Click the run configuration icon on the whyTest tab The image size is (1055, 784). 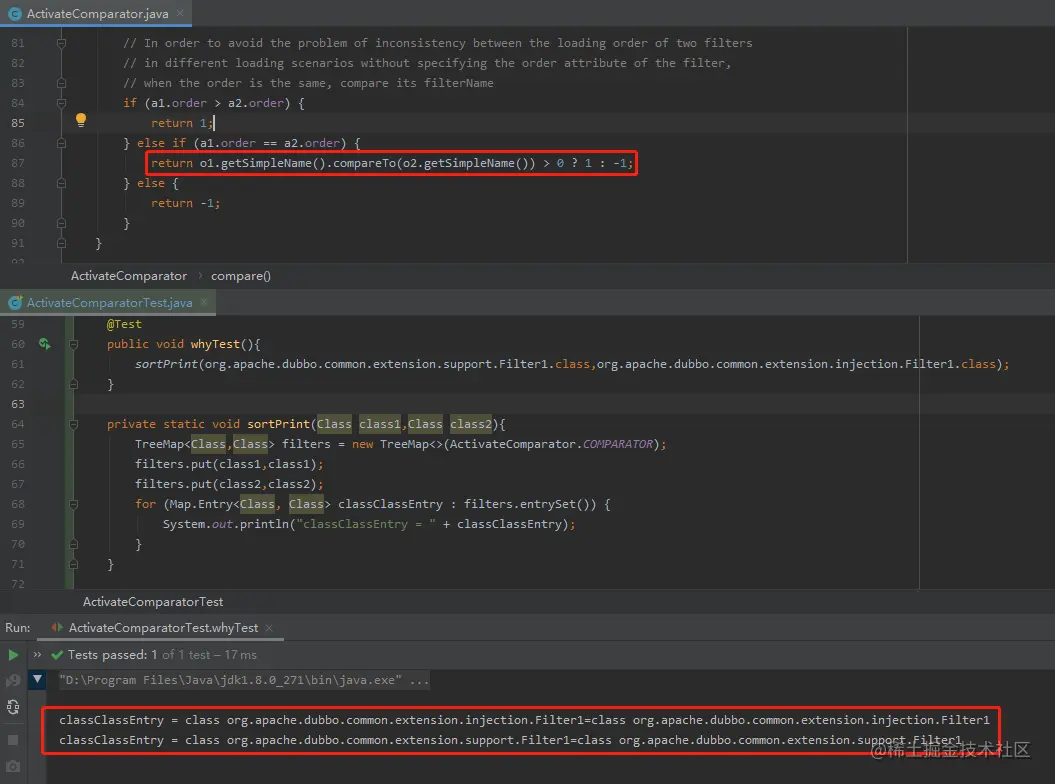57,627
